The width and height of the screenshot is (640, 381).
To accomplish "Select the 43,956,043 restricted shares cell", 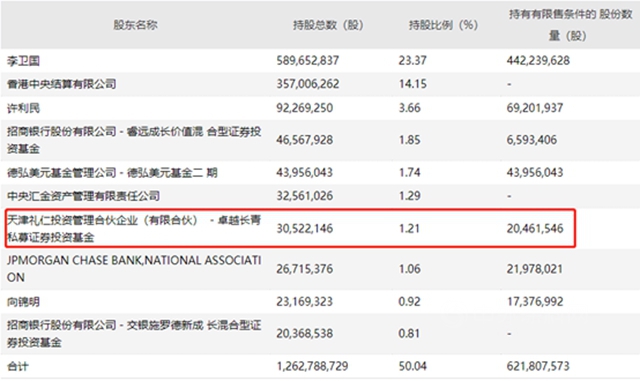I will (x=535, y=172).
